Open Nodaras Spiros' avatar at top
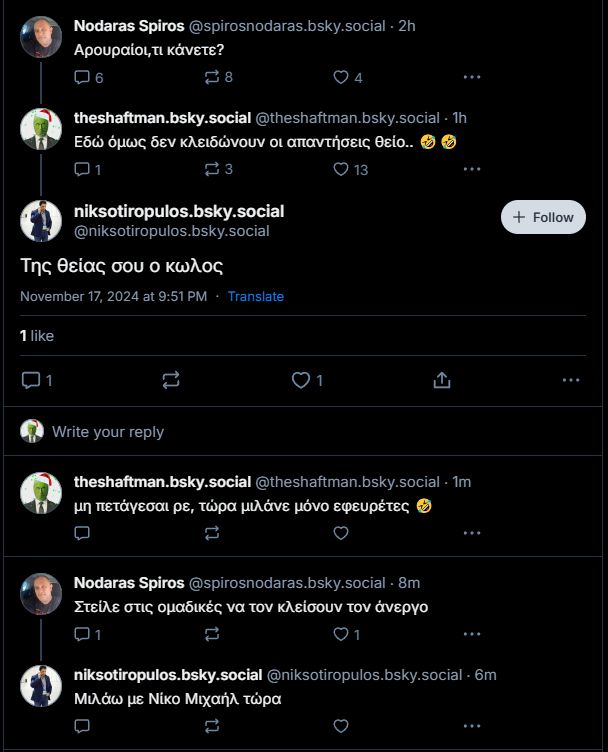 [41, 36]
